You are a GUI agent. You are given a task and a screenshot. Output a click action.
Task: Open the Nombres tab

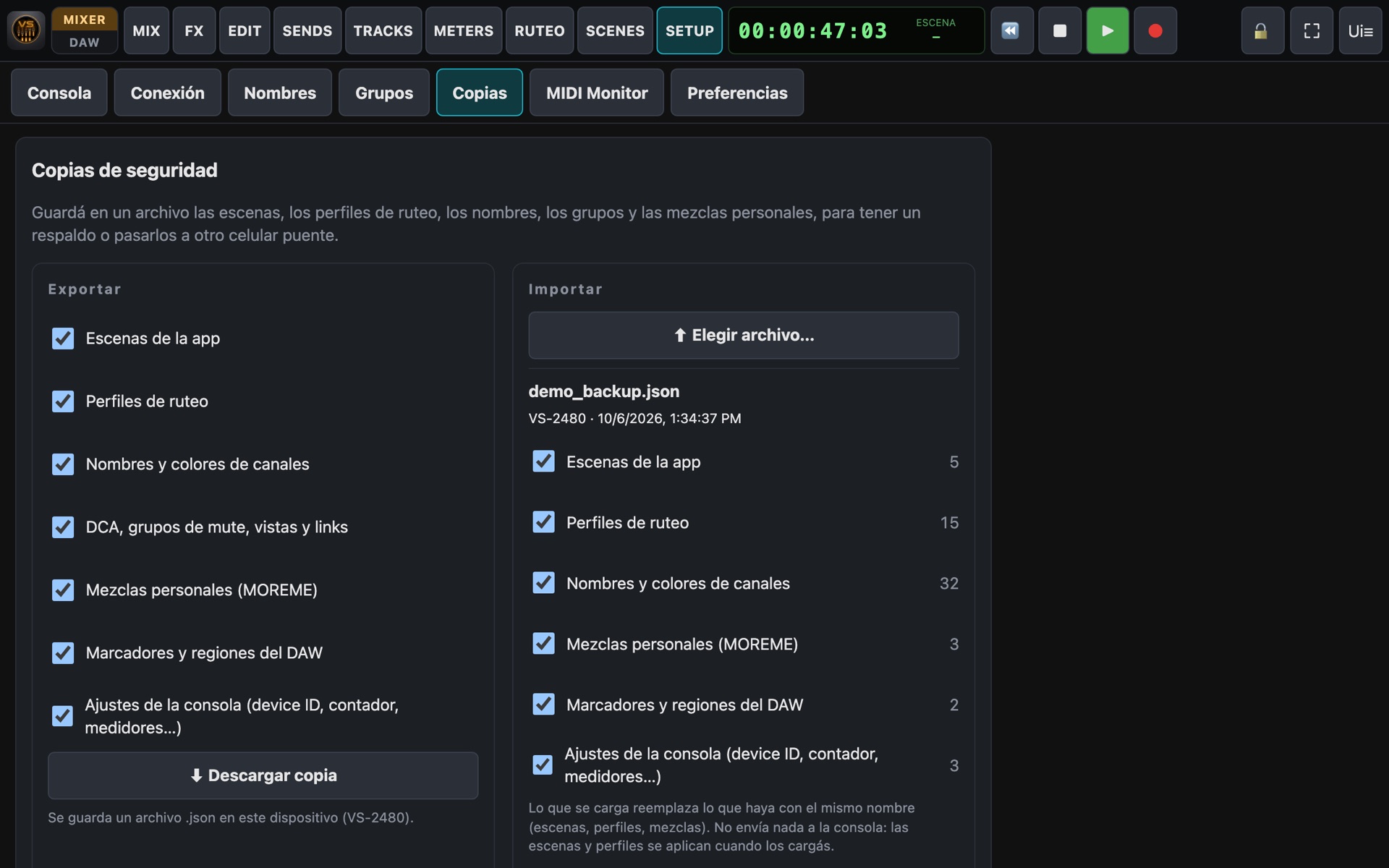[280, 93]
